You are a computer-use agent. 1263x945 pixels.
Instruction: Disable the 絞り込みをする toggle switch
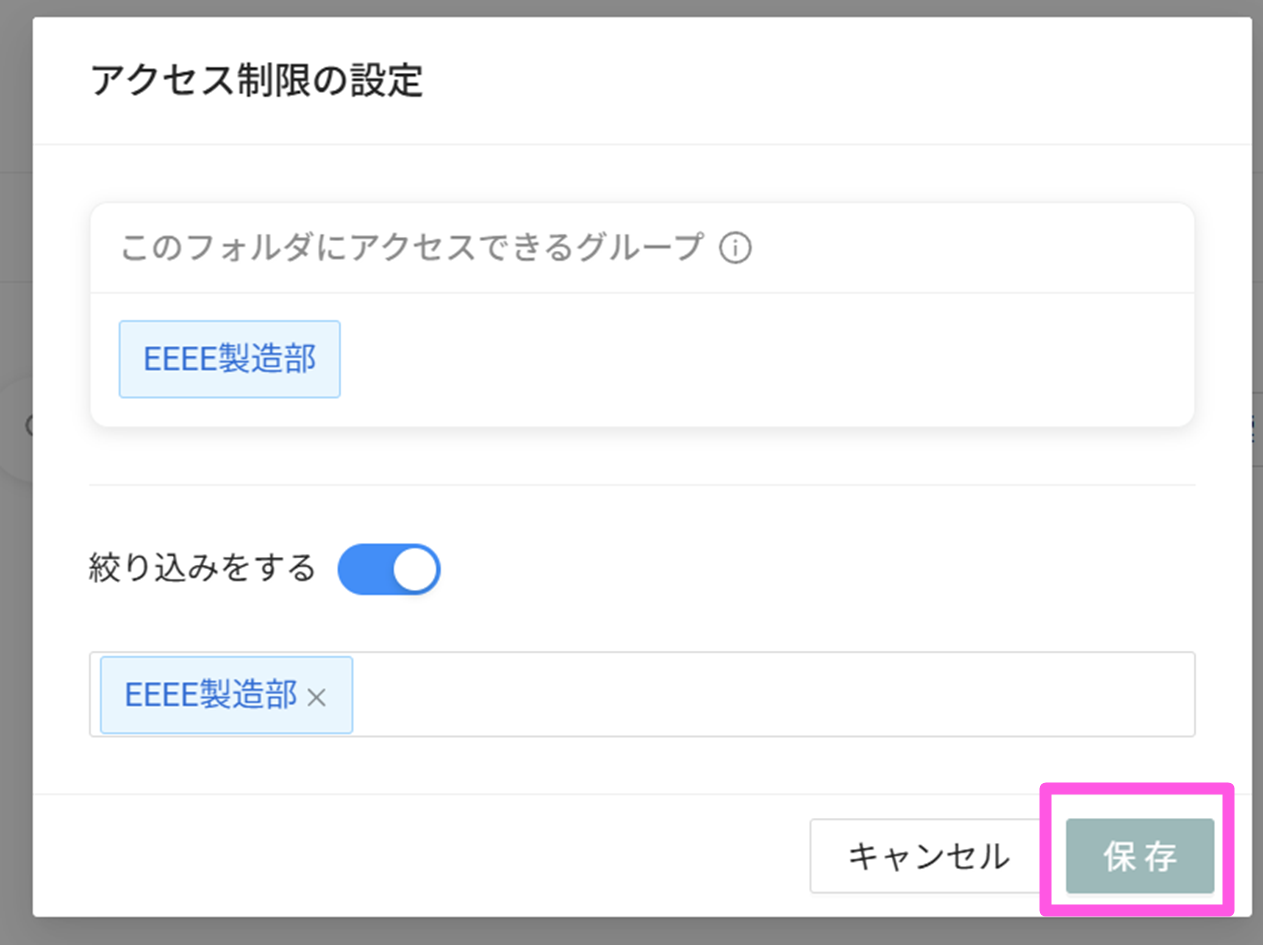[389, 570]
